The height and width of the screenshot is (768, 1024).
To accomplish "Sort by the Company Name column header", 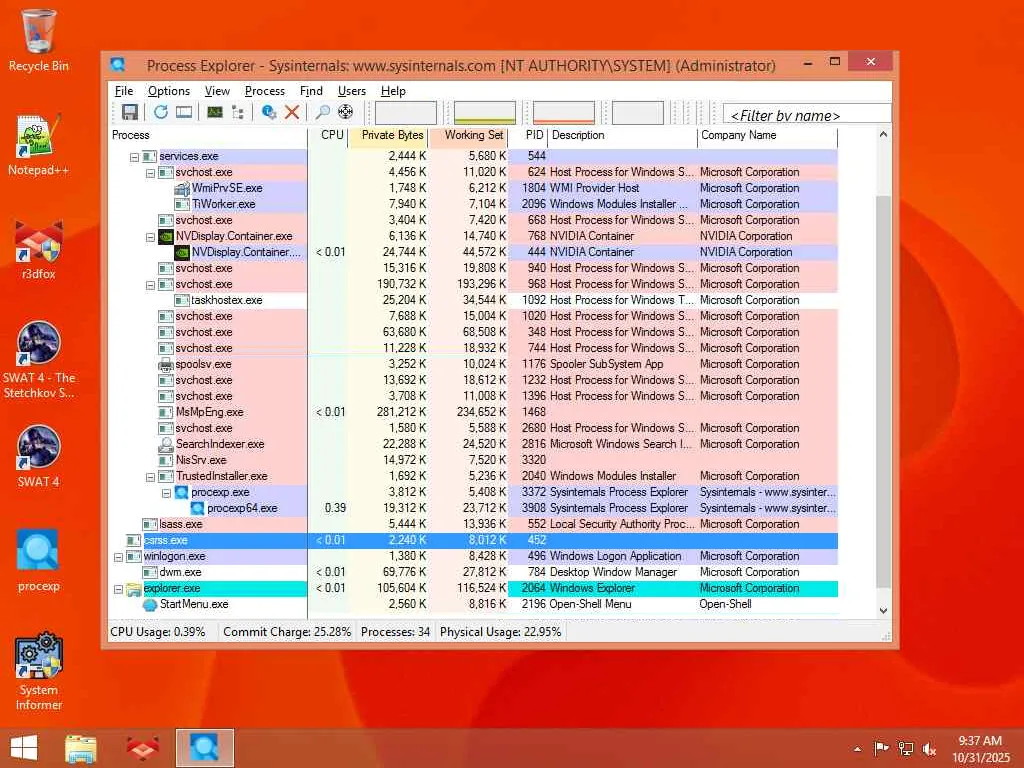I will (767, 135).
